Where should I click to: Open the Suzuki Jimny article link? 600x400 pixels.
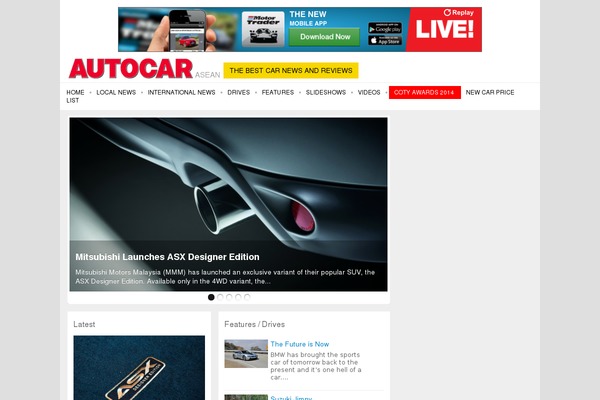click(x=291, y=398)
